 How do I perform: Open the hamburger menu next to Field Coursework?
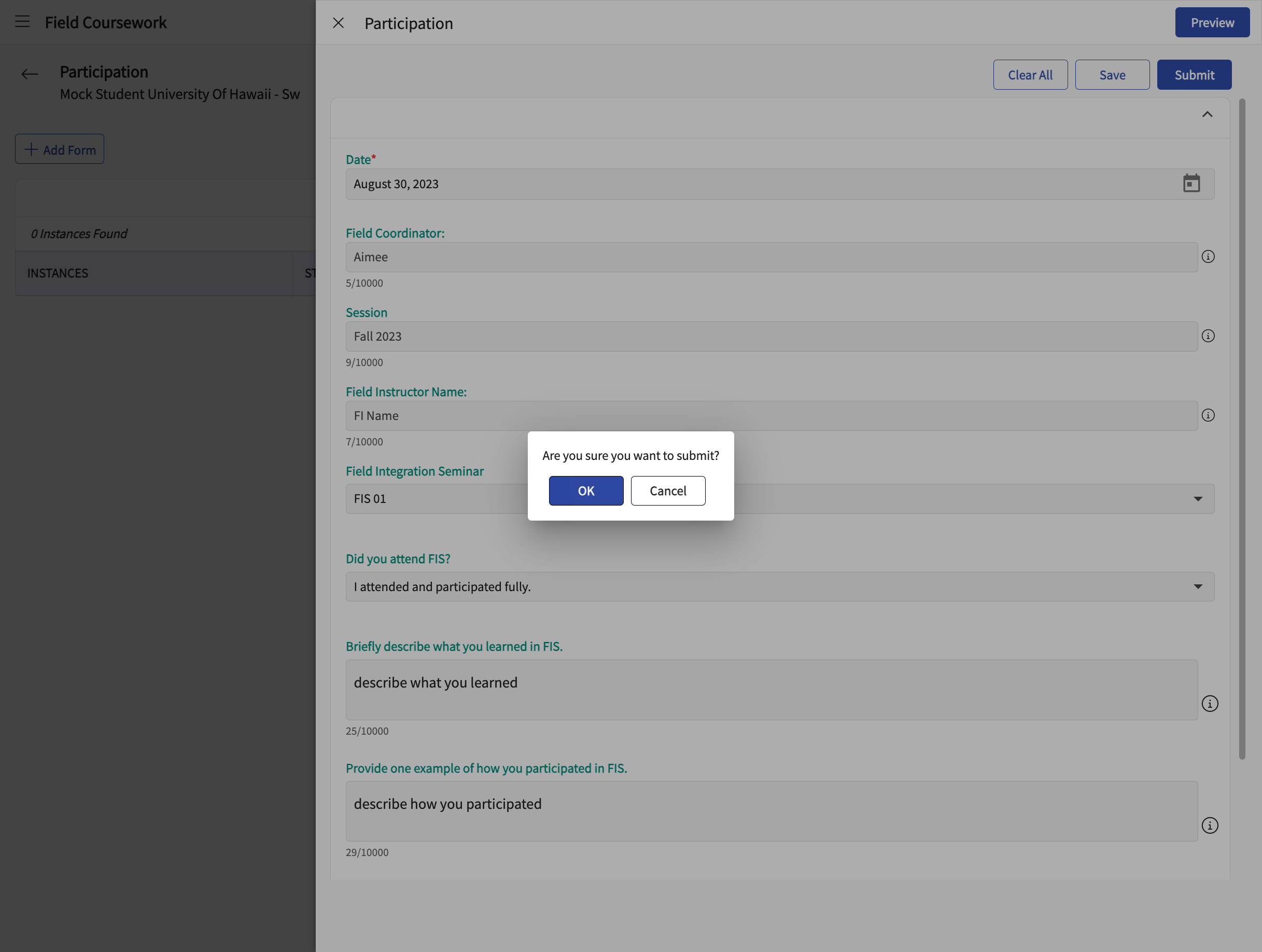pos(22,22)
